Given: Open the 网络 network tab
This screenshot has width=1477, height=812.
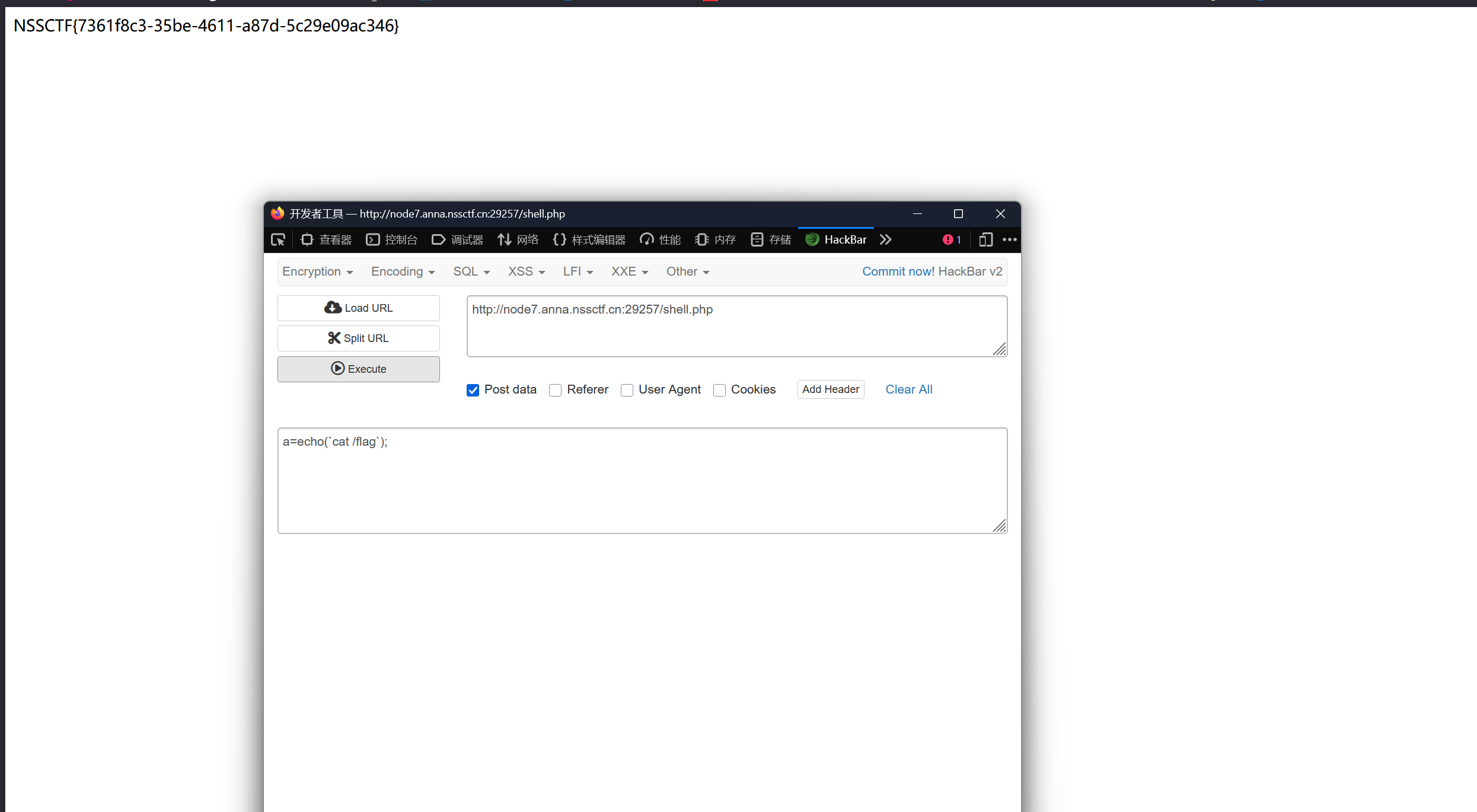Looking at the screenshot, I should [x=518, y=240].
